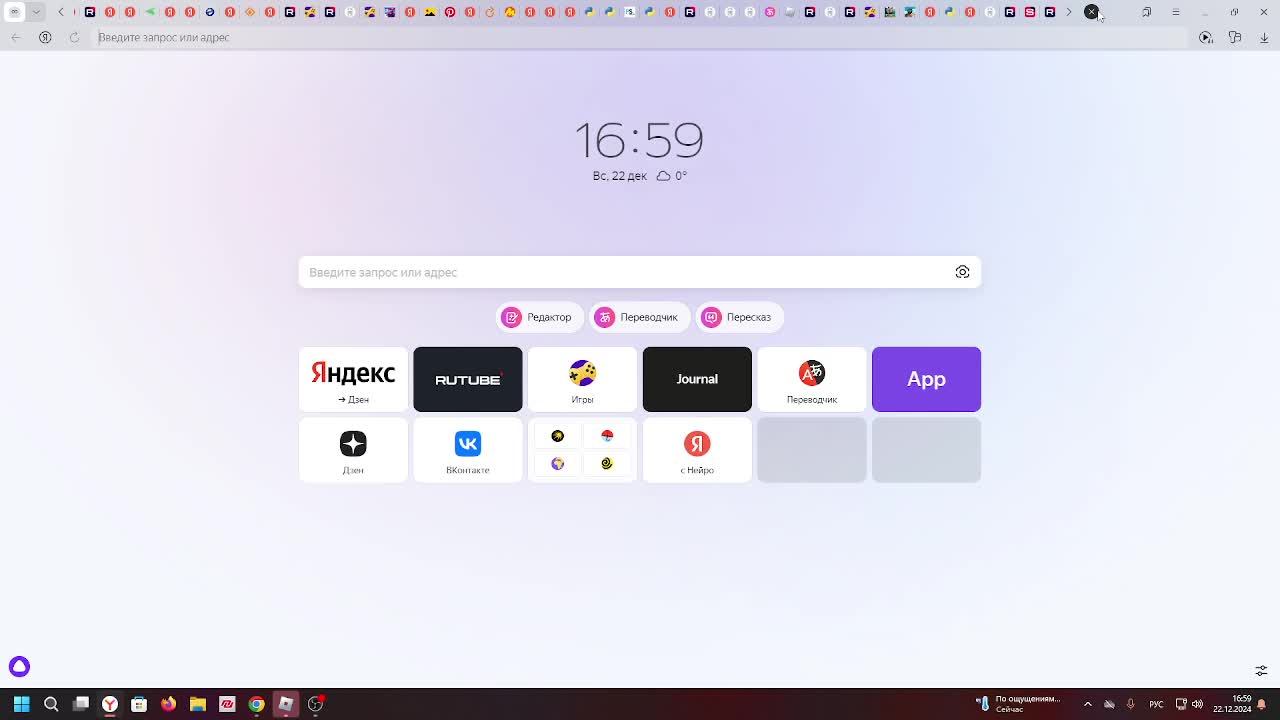1280x720 pixels.
Task: Click the 16:59 clock widget
Action: (x=639, y=140)
